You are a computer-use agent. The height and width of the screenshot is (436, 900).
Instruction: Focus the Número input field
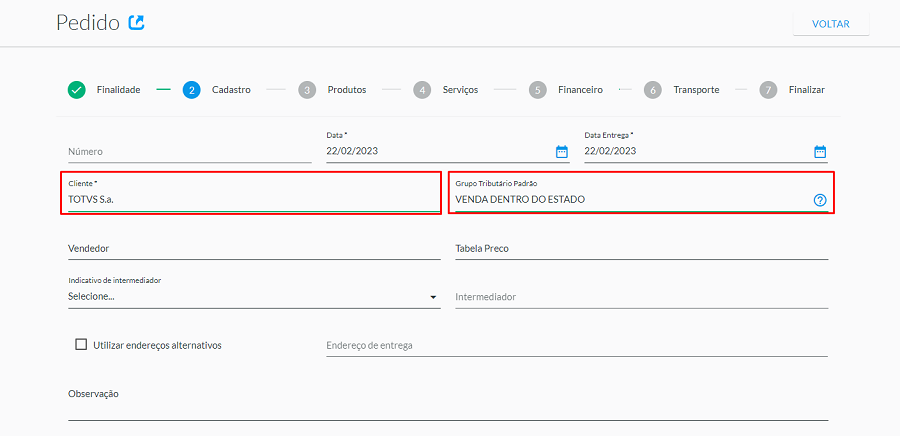point(189,152)
